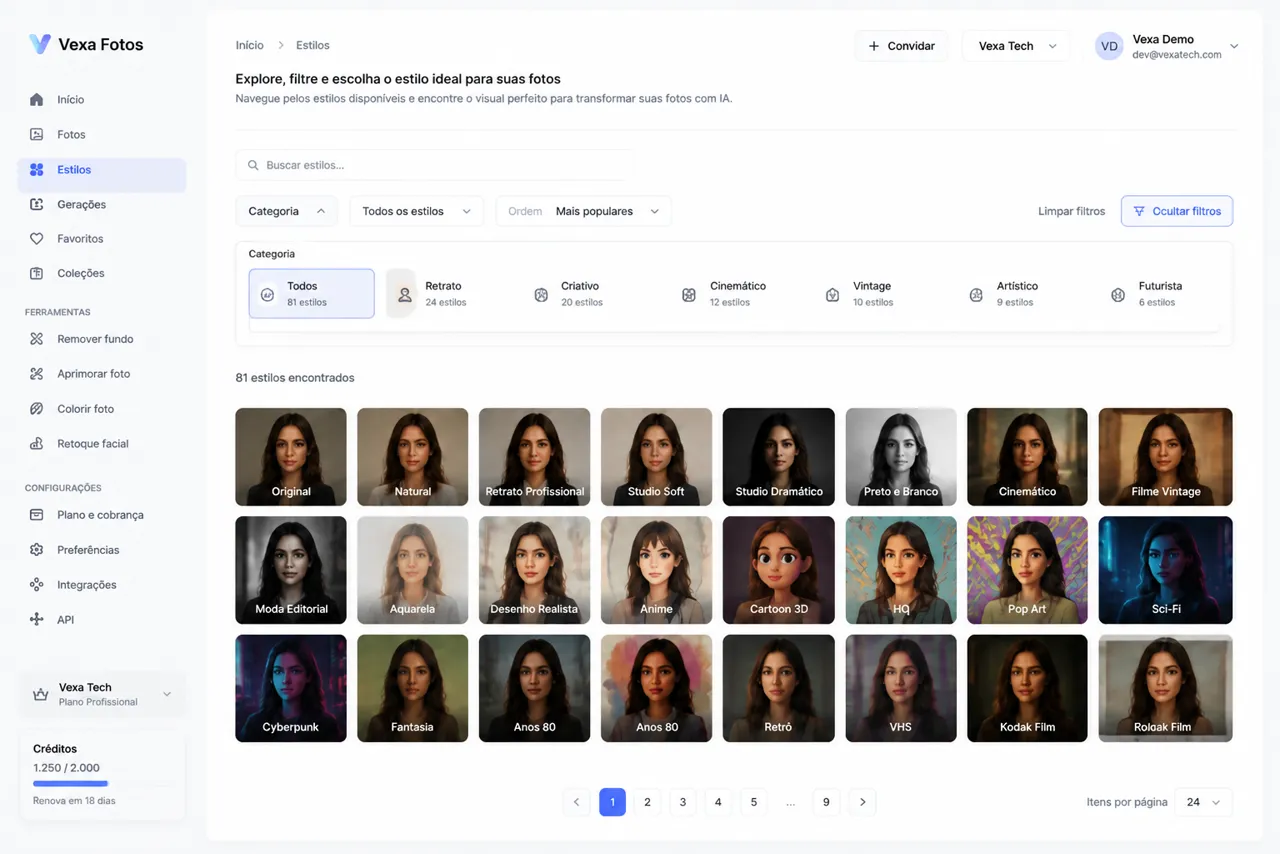Go to the next page arrow
Viewport: 1280px width, 854px height.
pyautogui.click(x=862, y=802)
